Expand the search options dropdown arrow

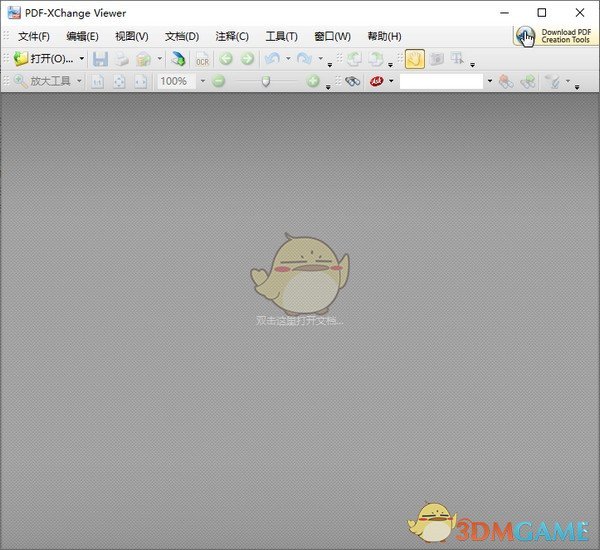coord(568,81)
